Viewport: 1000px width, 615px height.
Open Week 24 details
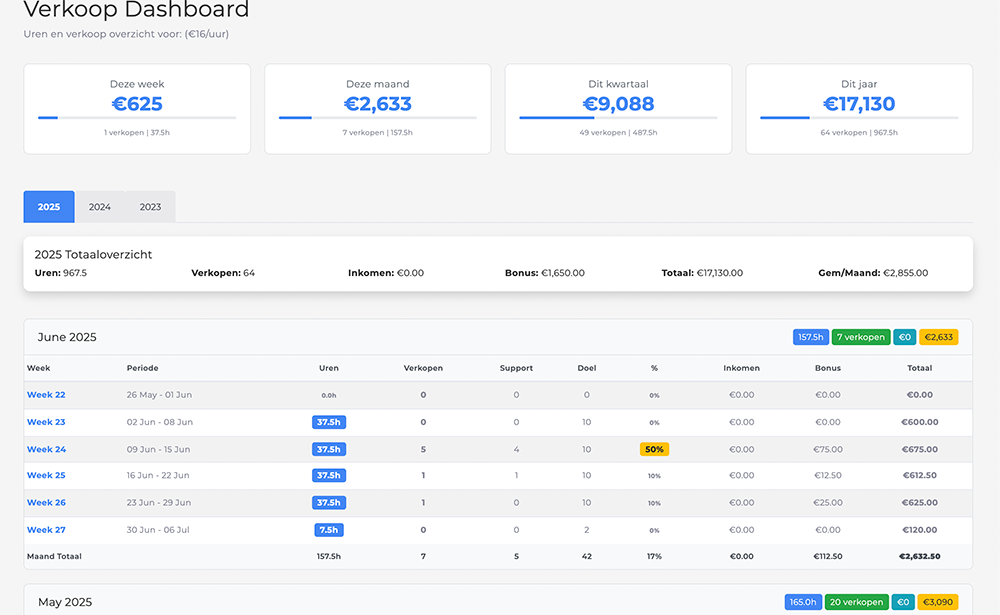coord(46,449)
